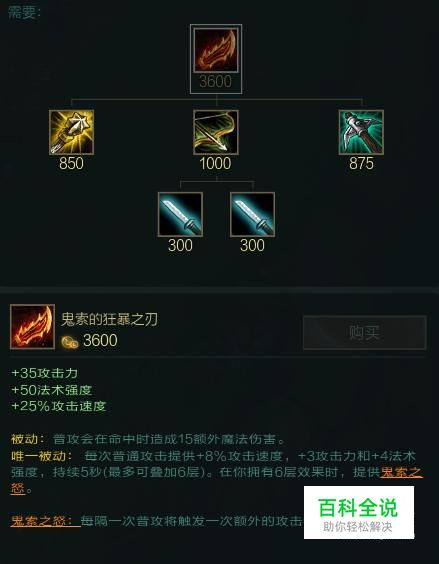Screen dimensions: 439x564
Task: Click the item name 鬼索的狂暴之刃
Action: point(109,319)
